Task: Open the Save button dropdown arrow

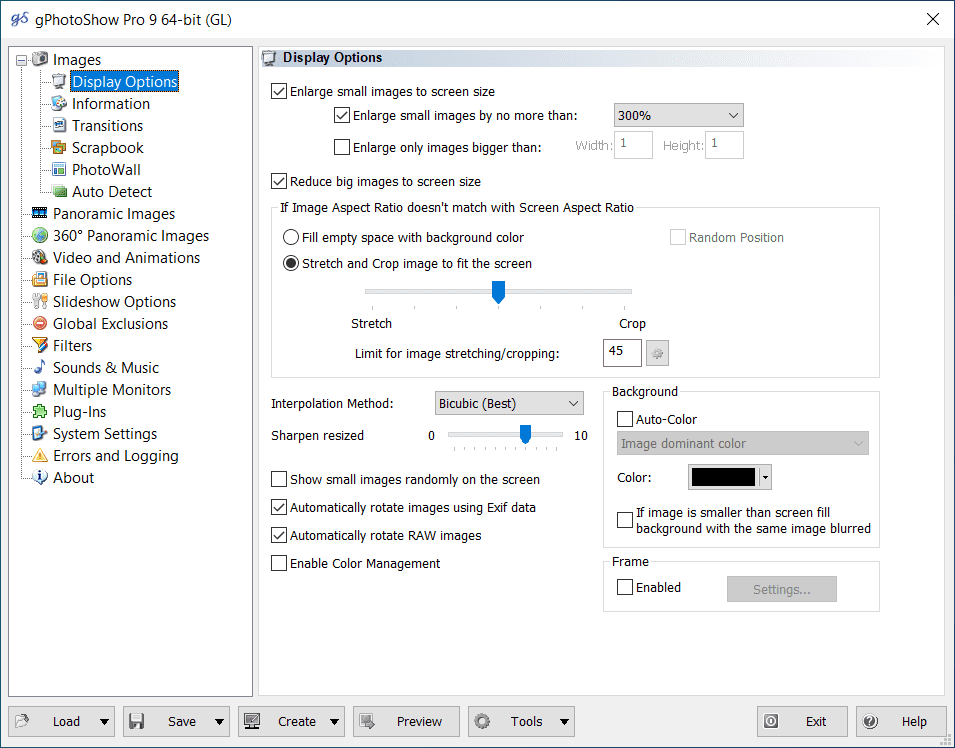Action: (219, 722)
